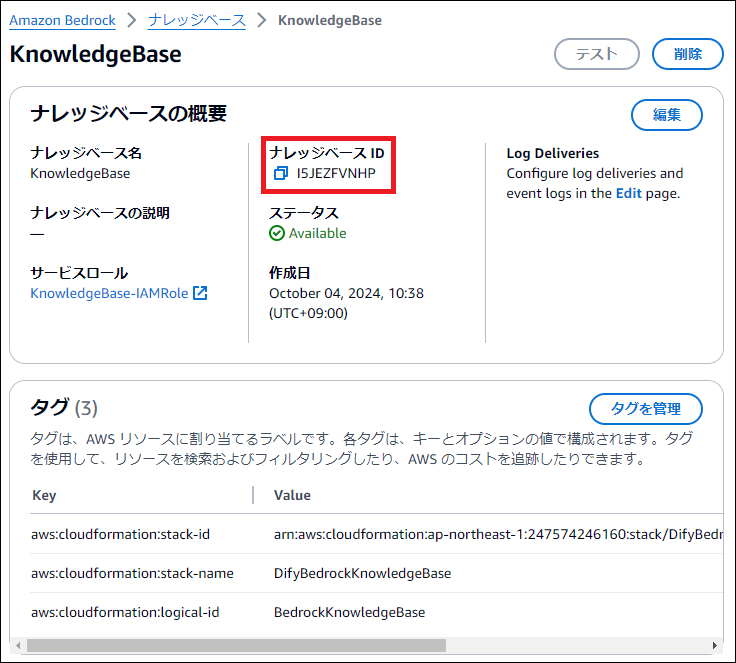Click the copy icon beside the knowledge base ID
The image size is (736, 663).
click(x=281, y=173)
